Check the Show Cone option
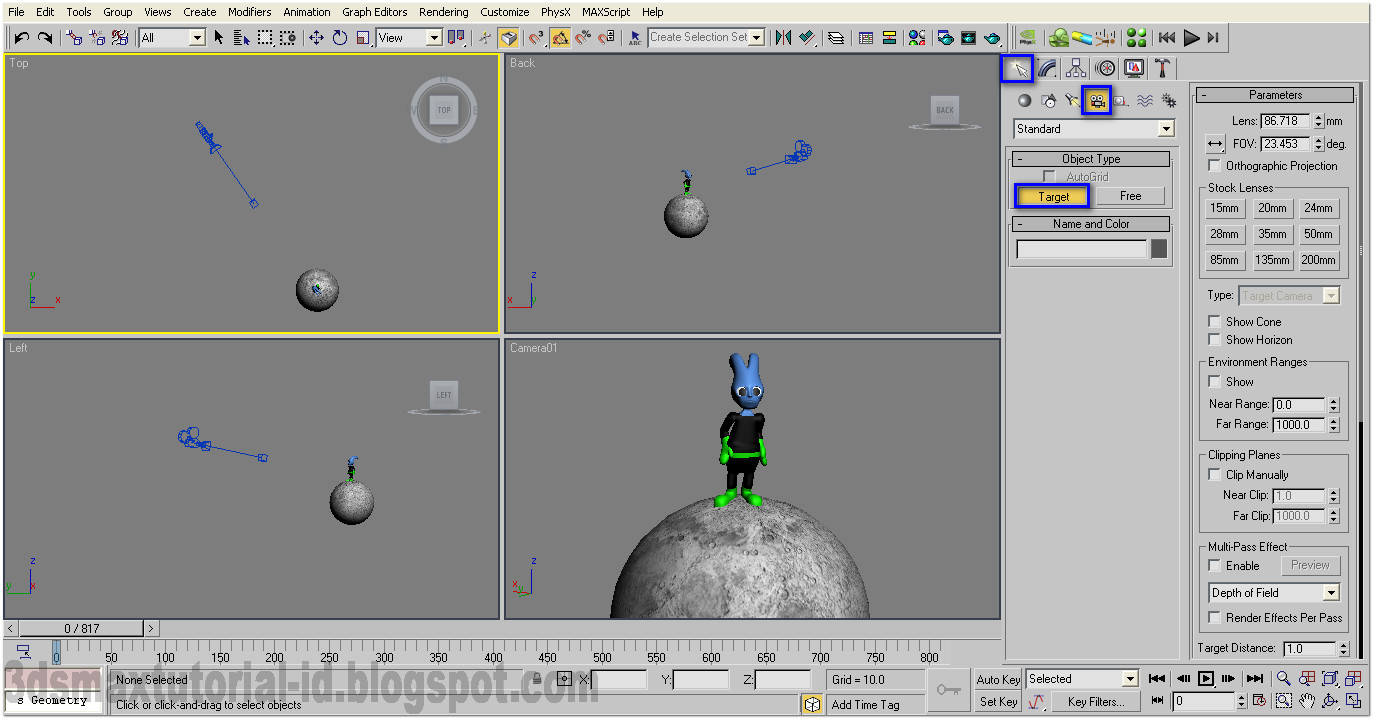 1217,321
